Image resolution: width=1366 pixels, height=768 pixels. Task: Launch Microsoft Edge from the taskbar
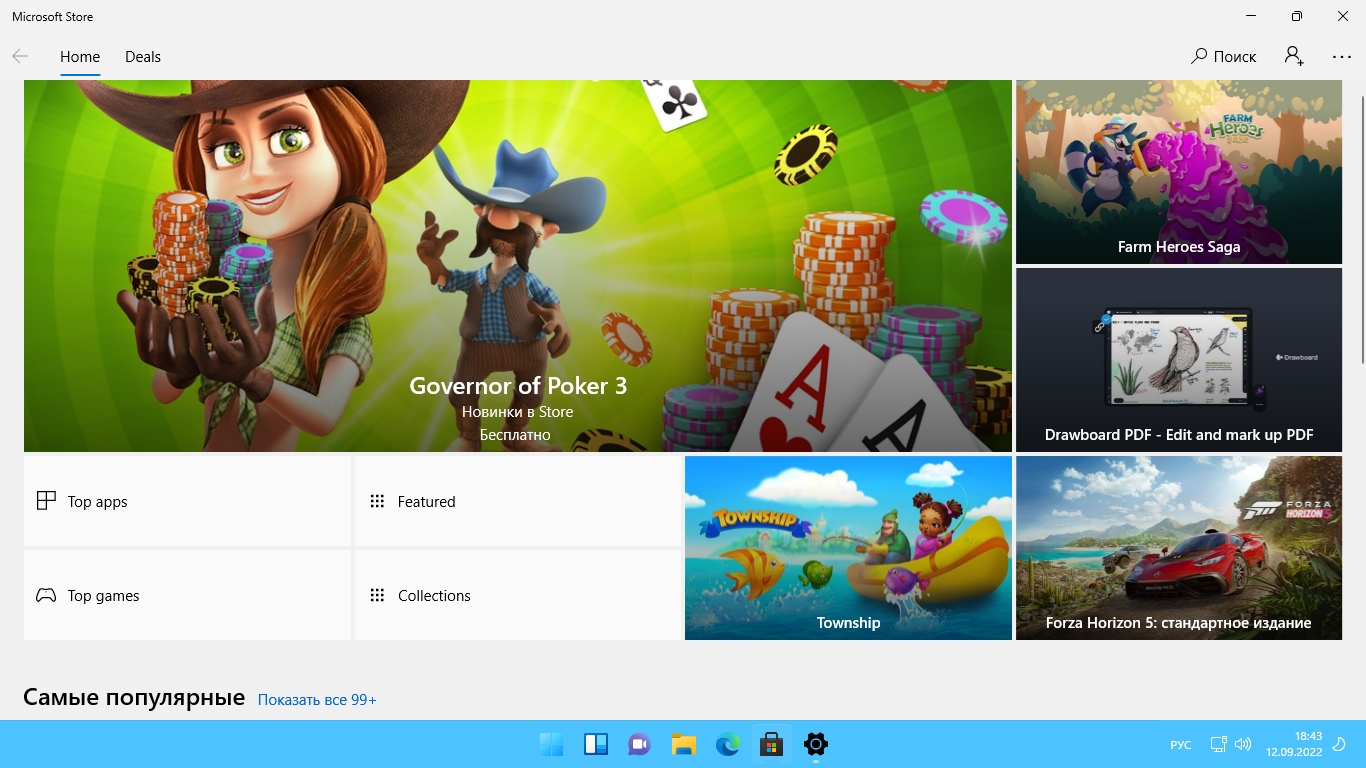pos(728,744)
